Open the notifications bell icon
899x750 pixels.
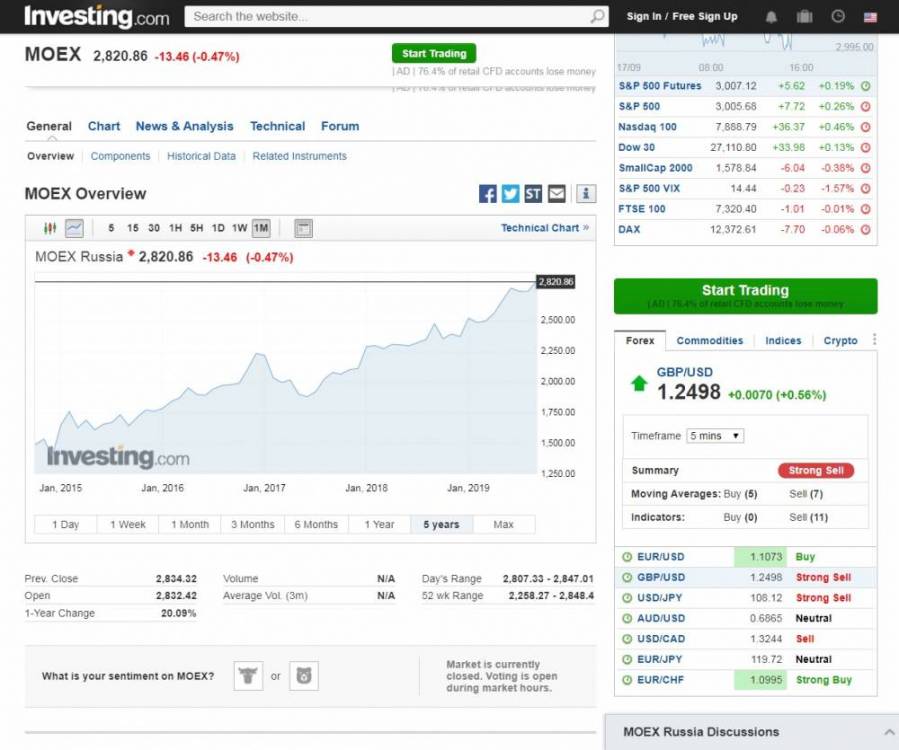(771, 17)
